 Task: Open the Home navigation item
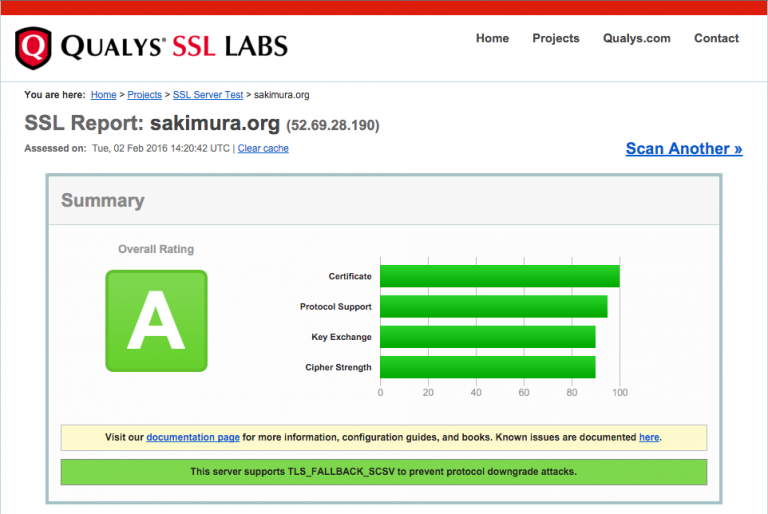(492, 38)
